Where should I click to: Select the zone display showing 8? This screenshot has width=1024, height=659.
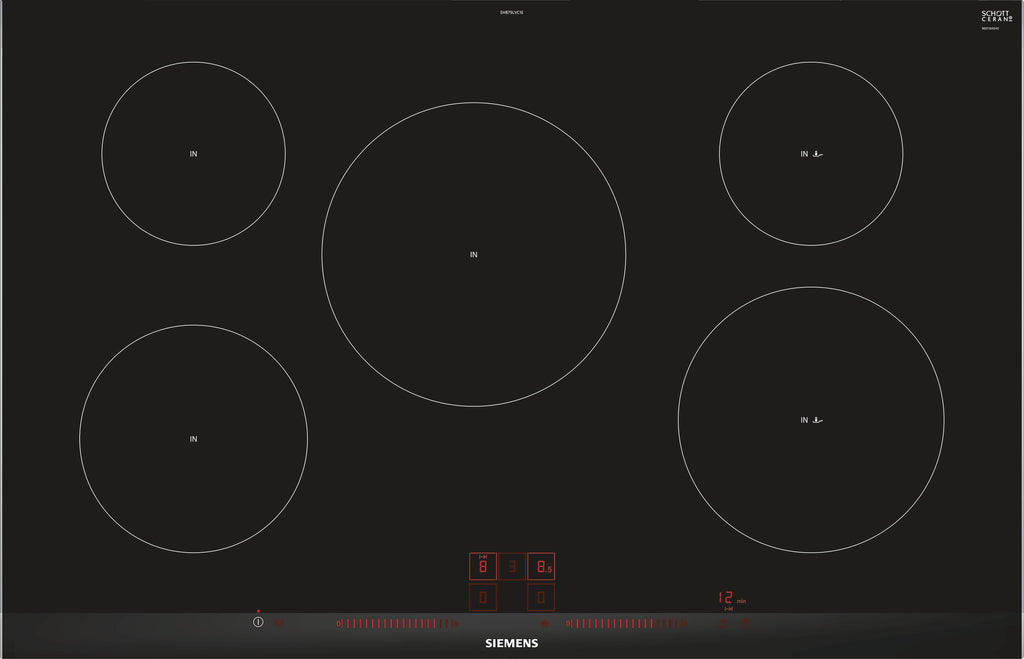point(483,567)
